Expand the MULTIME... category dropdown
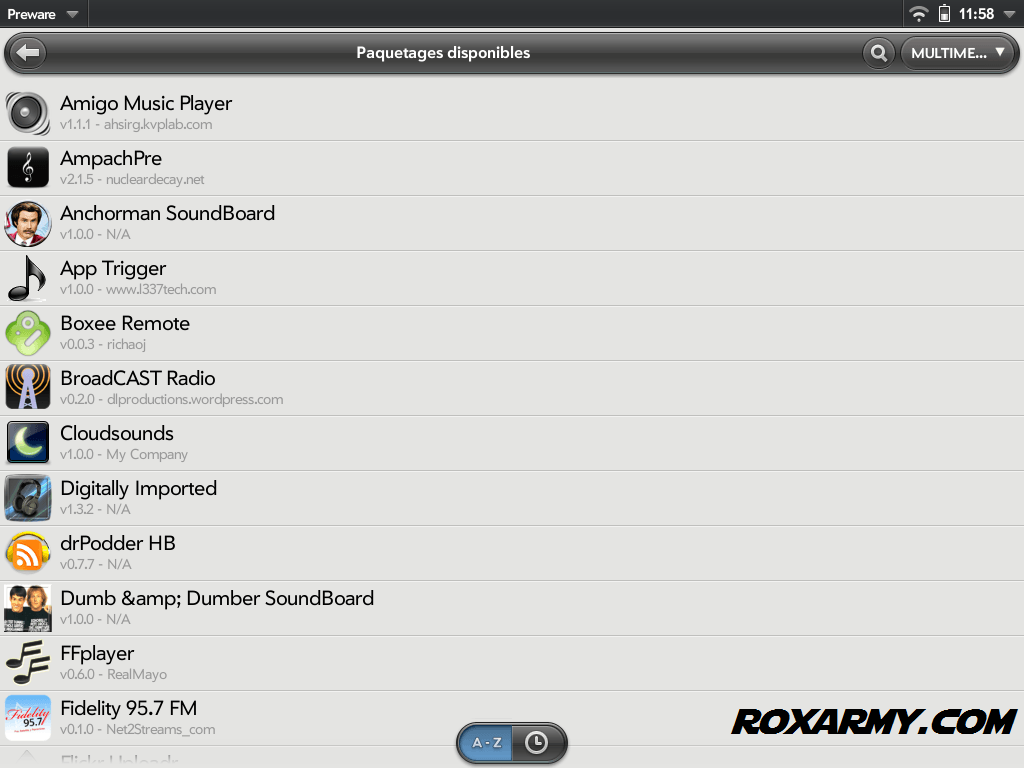Image resolution: width=1024 pixels, height=768 pixels. click(958, 53)
